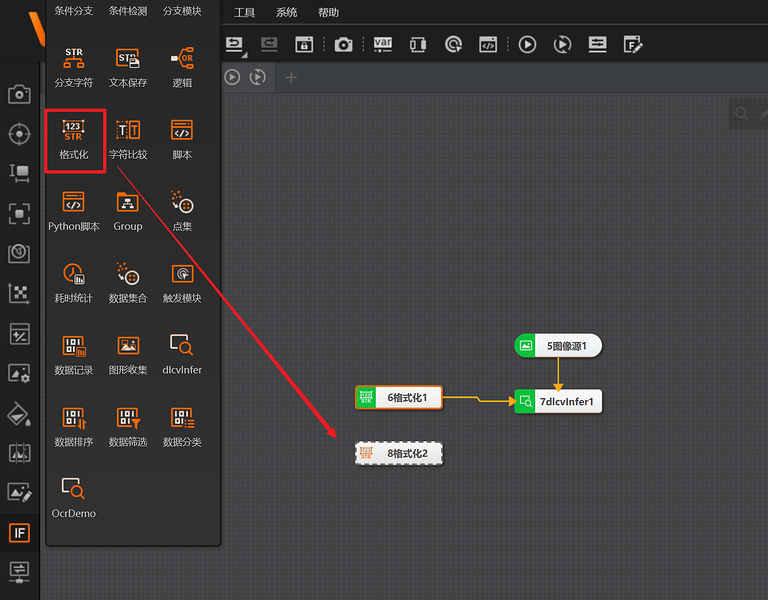The width and height of the screenshot is (768, 600).
Task: Open the IF logic tools category
Action: pos(20,532)
